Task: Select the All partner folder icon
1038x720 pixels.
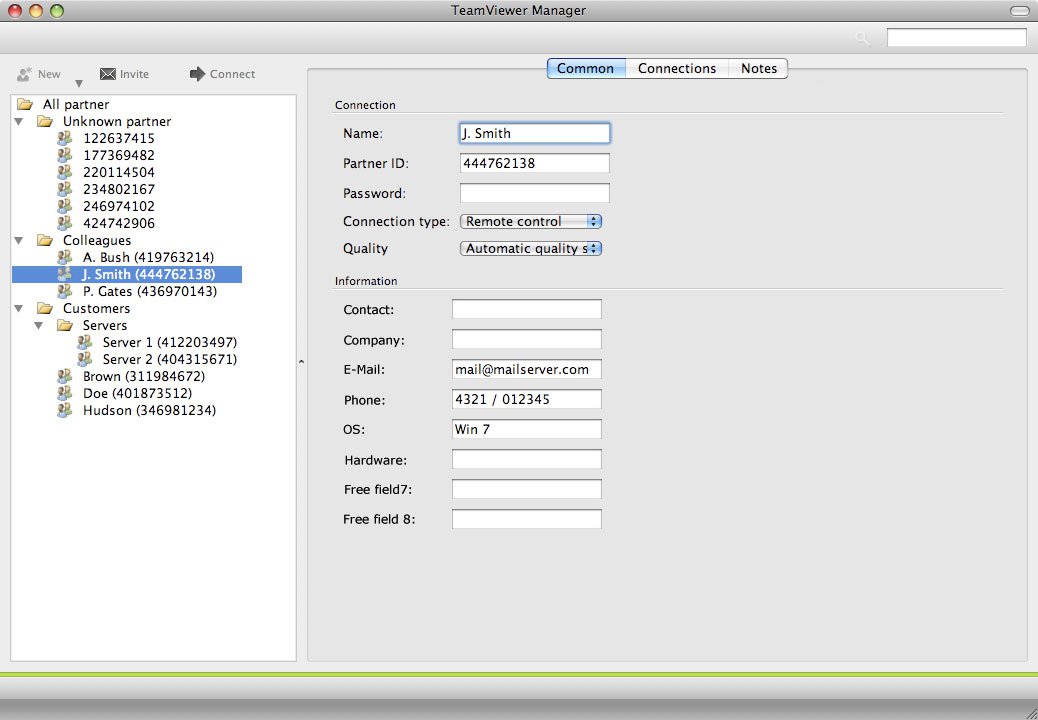Action: (25, 104)
